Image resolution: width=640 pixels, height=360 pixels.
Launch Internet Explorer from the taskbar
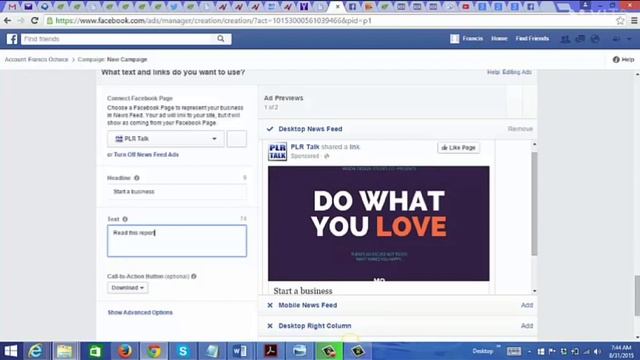[36, 351]
